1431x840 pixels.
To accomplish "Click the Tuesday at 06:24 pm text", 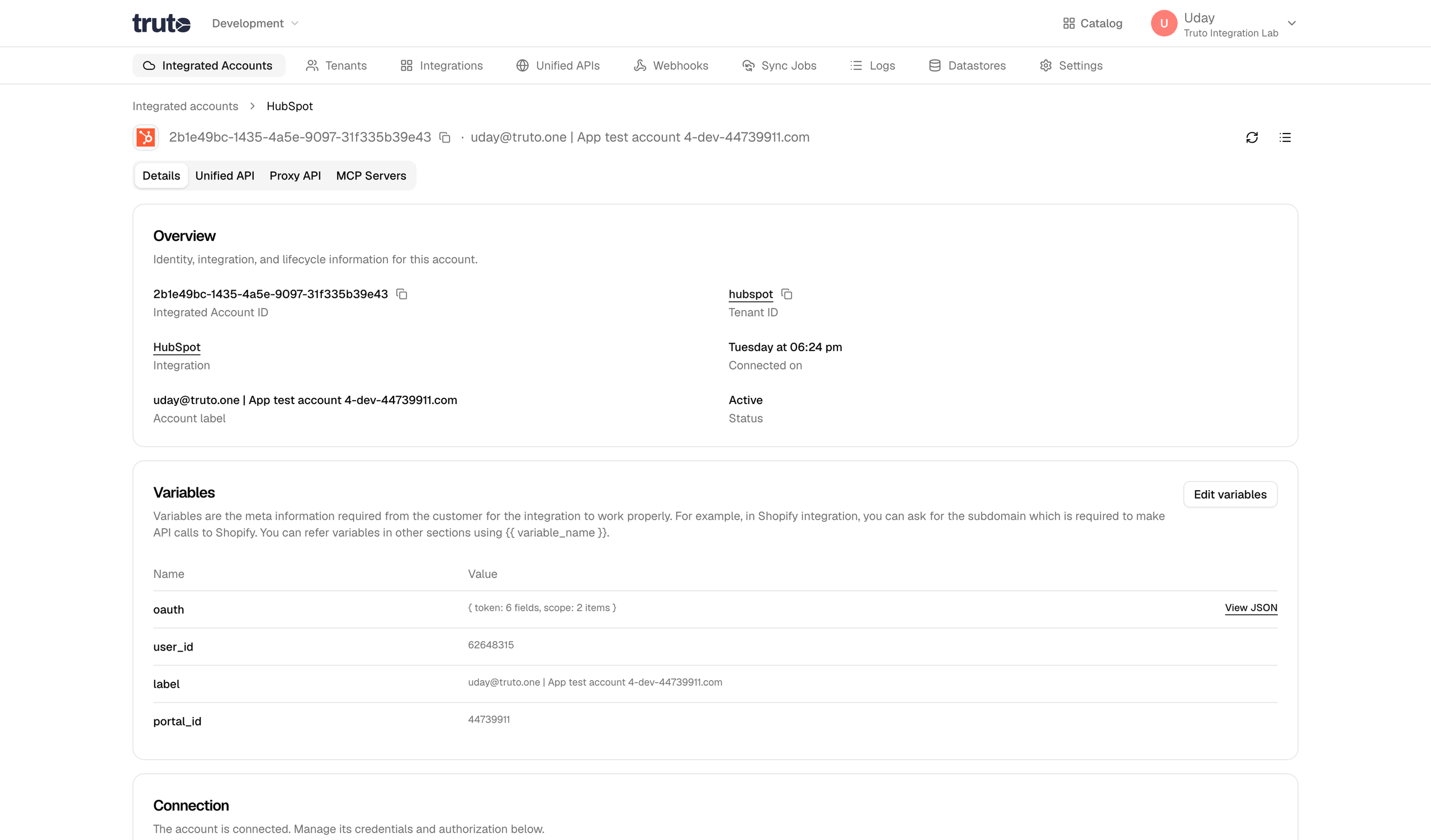I will pos(785,347).
